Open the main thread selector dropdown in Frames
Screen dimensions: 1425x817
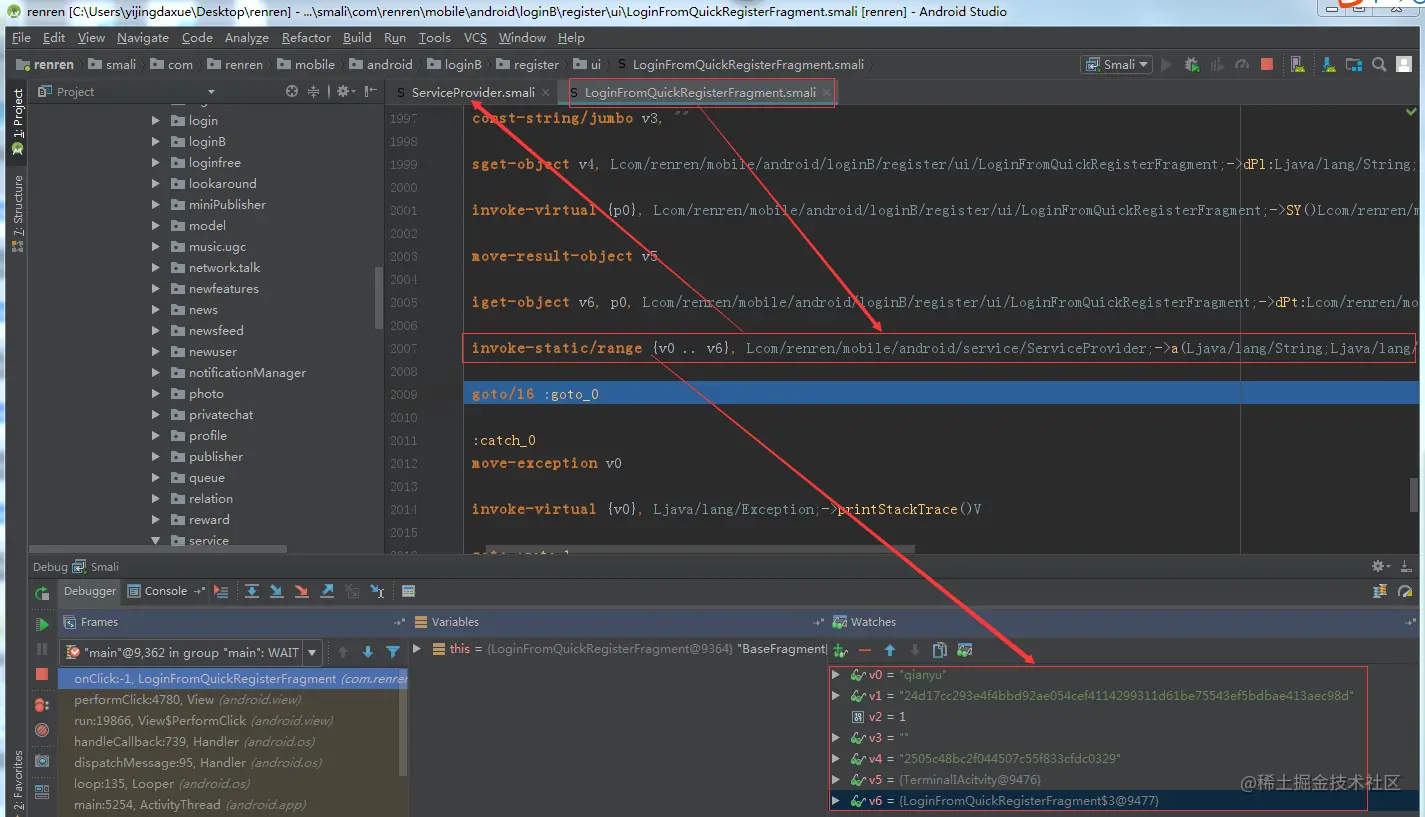point(312,652)
